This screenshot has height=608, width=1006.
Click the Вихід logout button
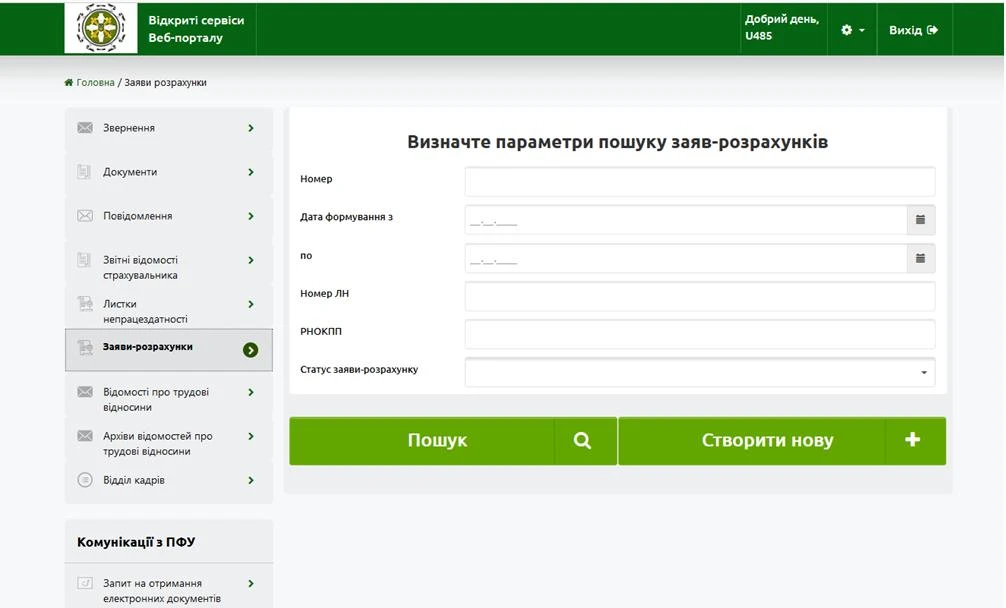click(x=912, y=29)
